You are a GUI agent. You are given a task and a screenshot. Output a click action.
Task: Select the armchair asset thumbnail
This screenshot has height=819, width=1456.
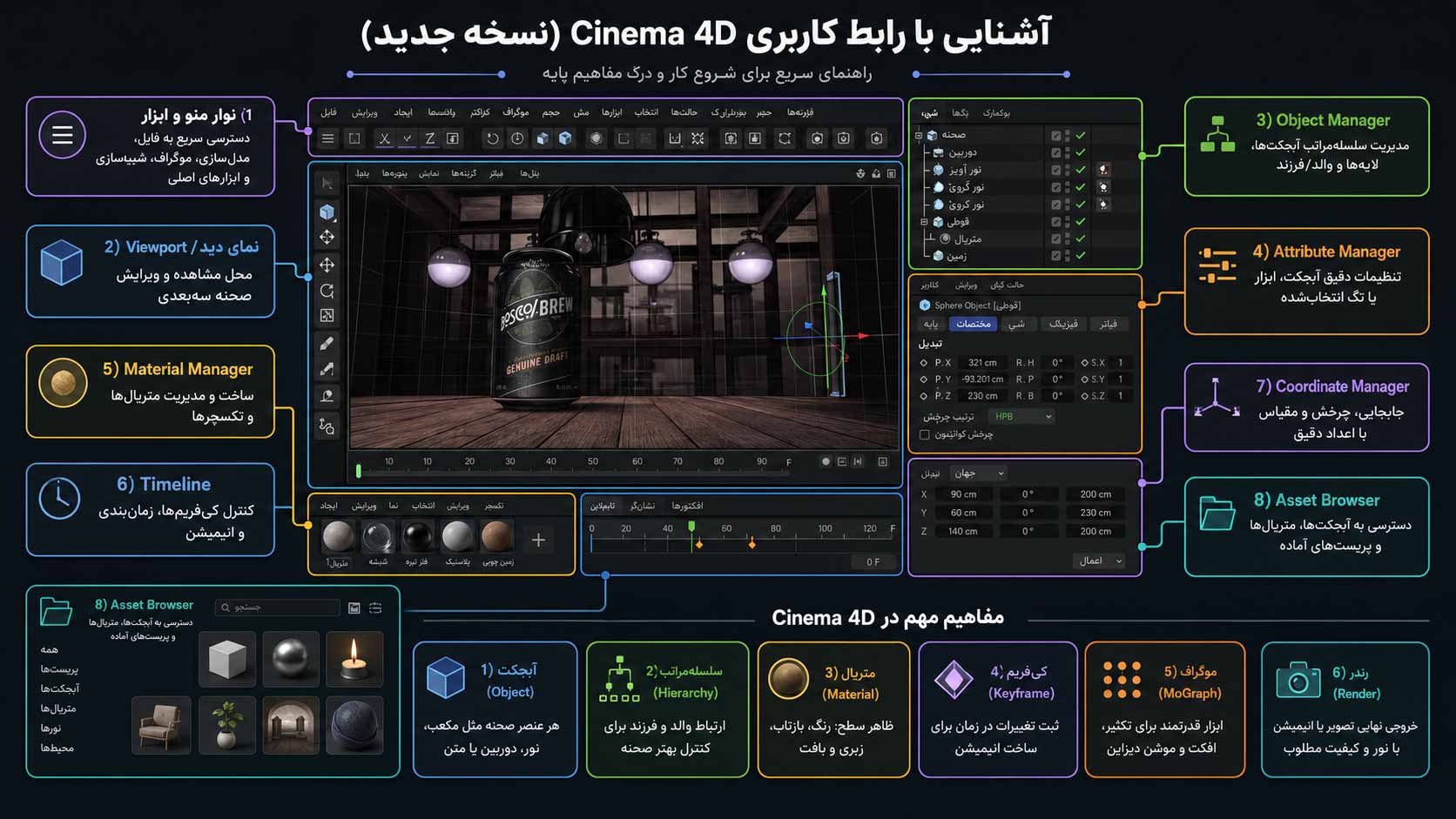point(161,724)
